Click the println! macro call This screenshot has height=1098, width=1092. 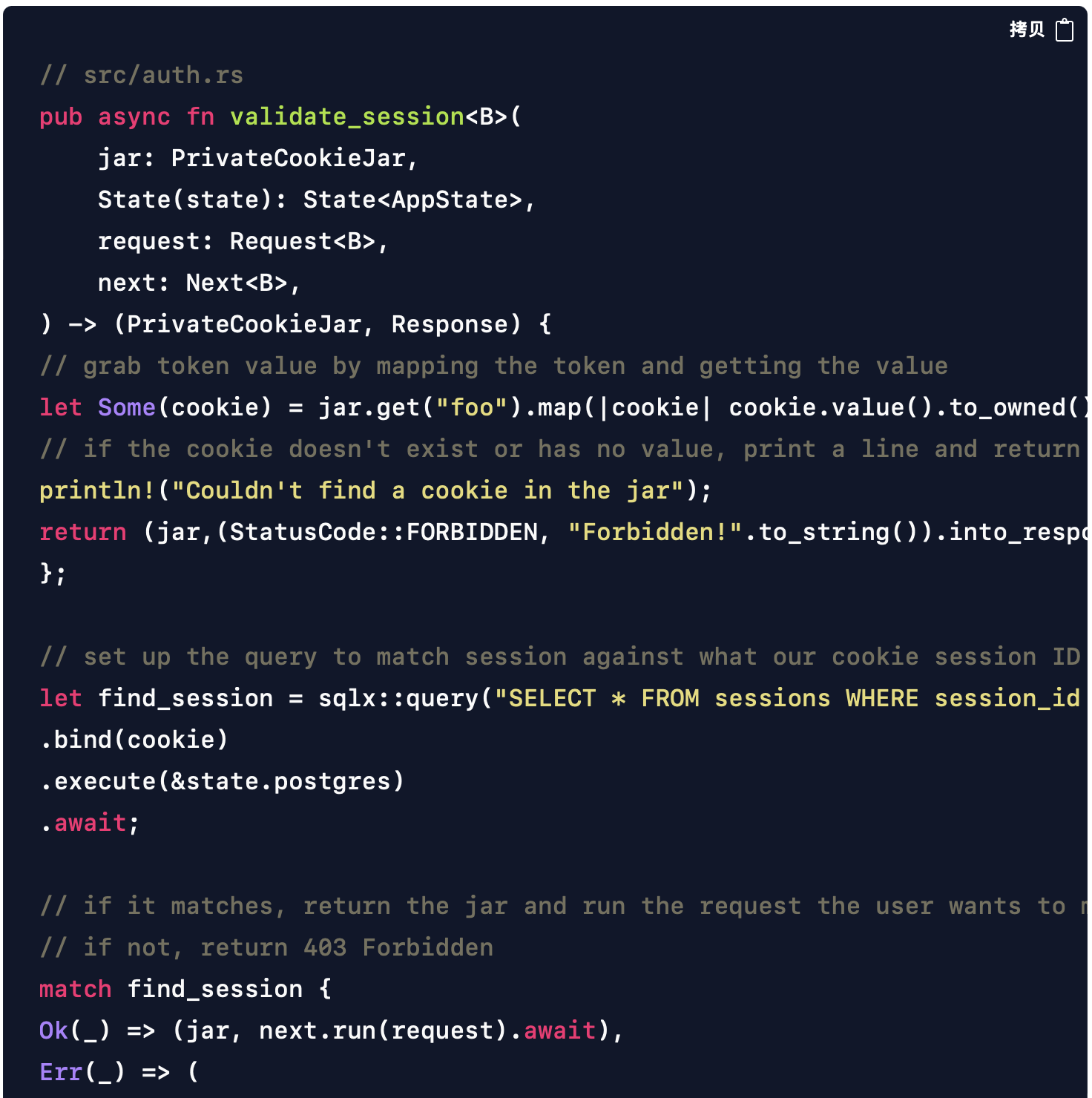click(376, 490)
